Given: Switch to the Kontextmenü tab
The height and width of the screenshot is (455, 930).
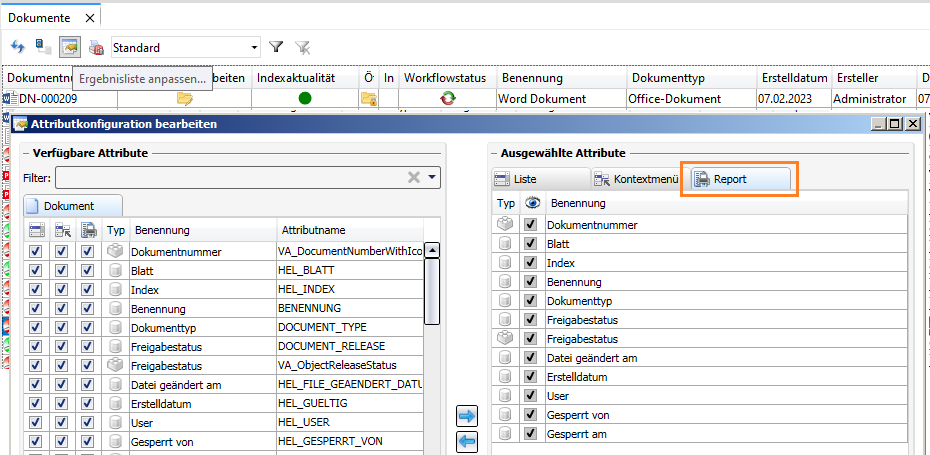Looking at the screenshot, I should [636, 180].
